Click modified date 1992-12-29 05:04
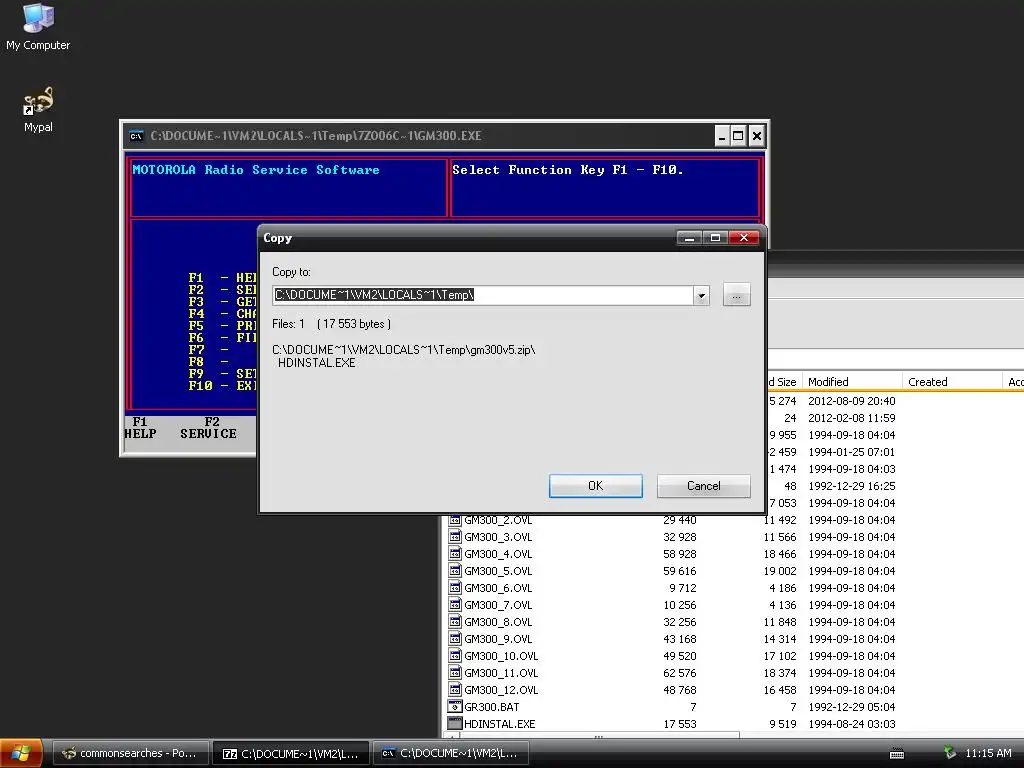The width and height of the screenshot is (1024, 768). tap(852, 707)
